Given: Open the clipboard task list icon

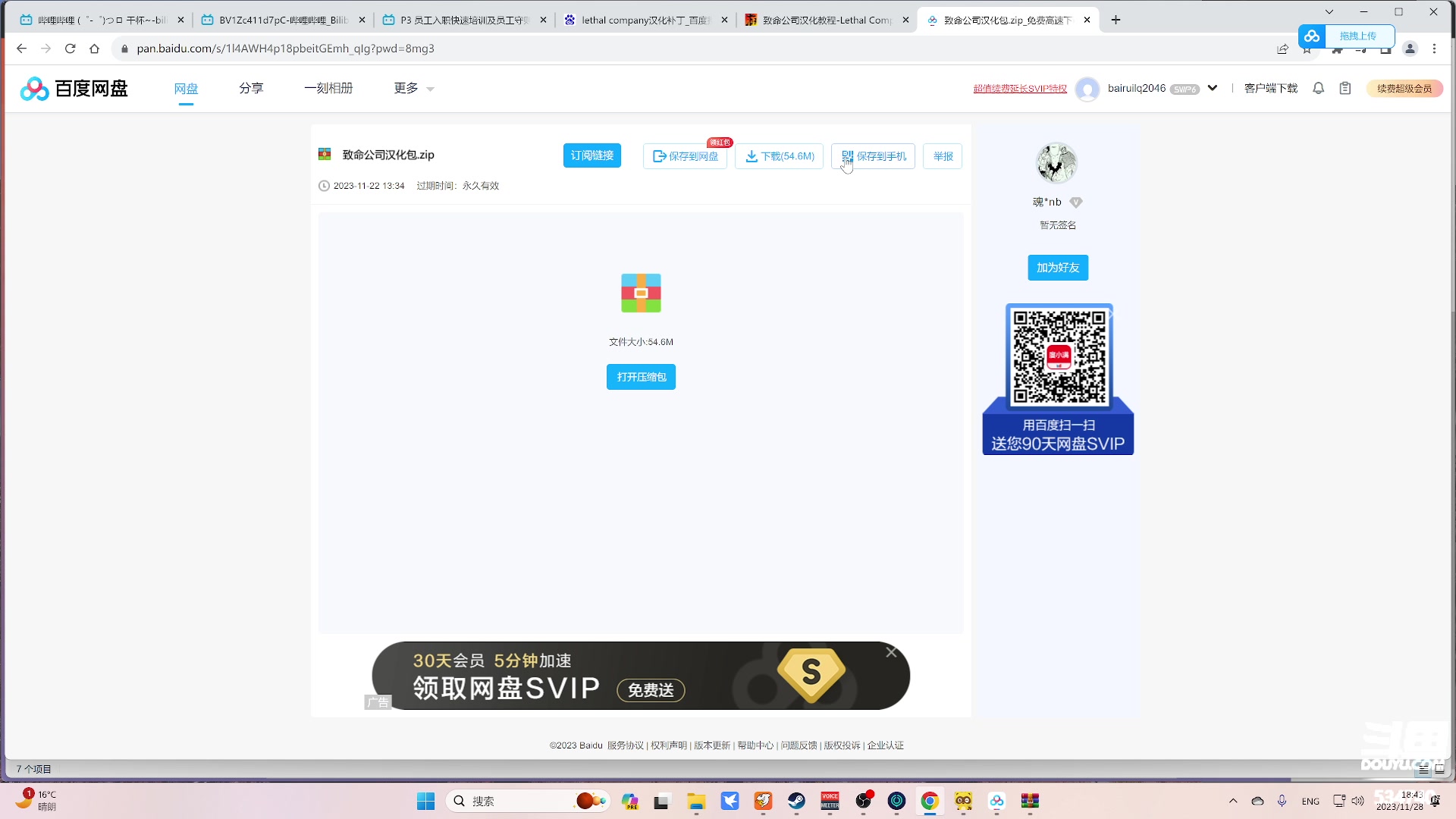Looking at the screenshot, I should 1345,88.
